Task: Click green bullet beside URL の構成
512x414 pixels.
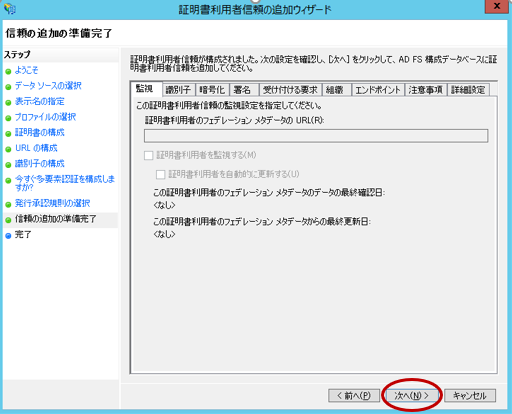Action: (8, 149)
